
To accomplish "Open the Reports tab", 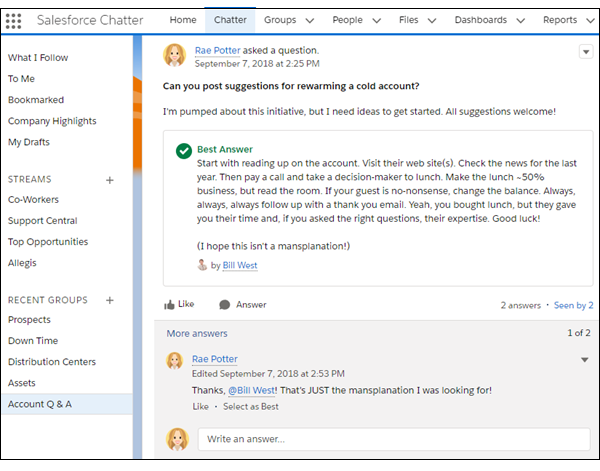I will click(x=559, y=20).
